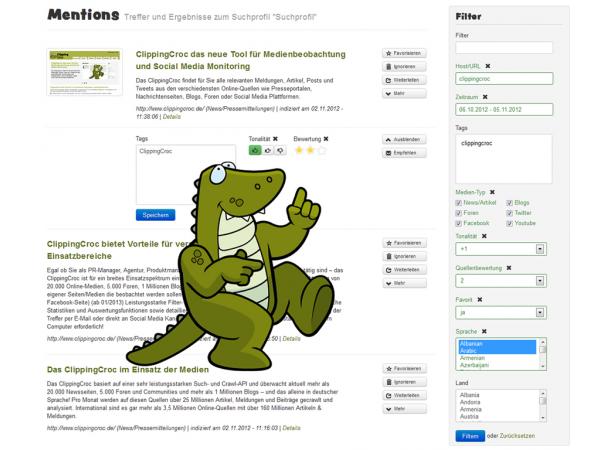Remove the Sprache filter via its X
615x450 pixels.
pyautogui.click(x=484, y=331)
